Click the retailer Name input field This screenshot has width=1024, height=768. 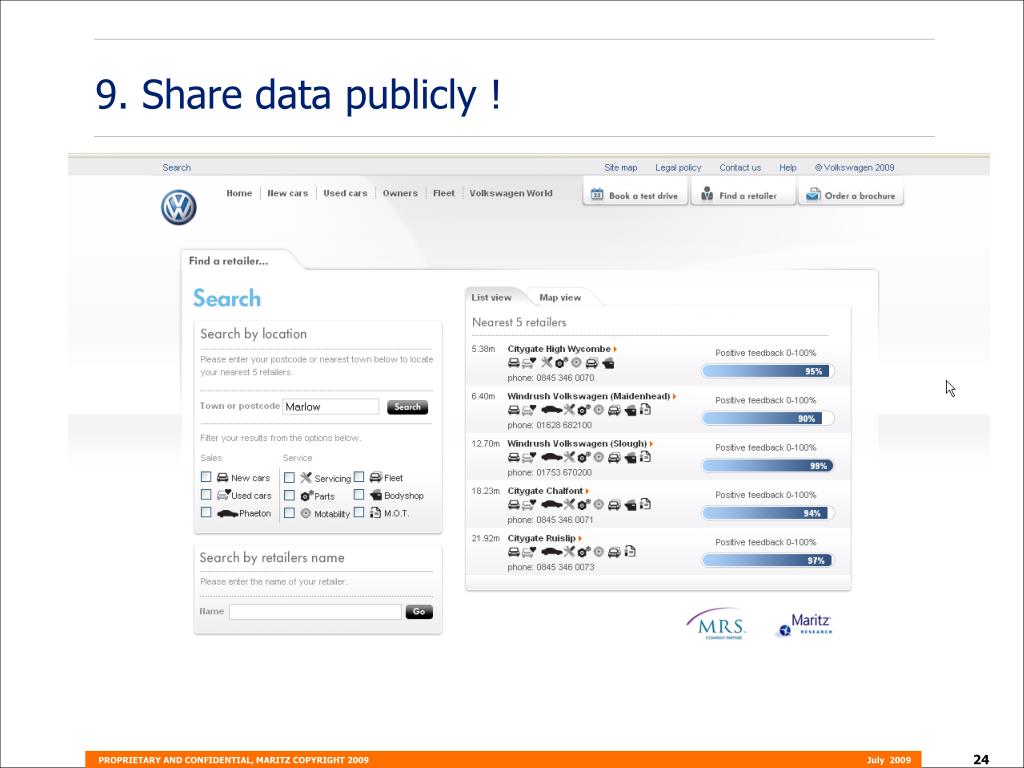[315, 612]
